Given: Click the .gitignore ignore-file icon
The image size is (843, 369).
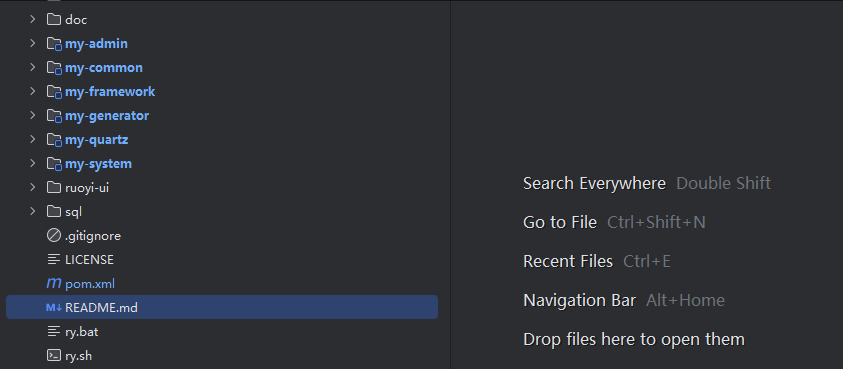Looking at the screenshot, I should 54,236.
